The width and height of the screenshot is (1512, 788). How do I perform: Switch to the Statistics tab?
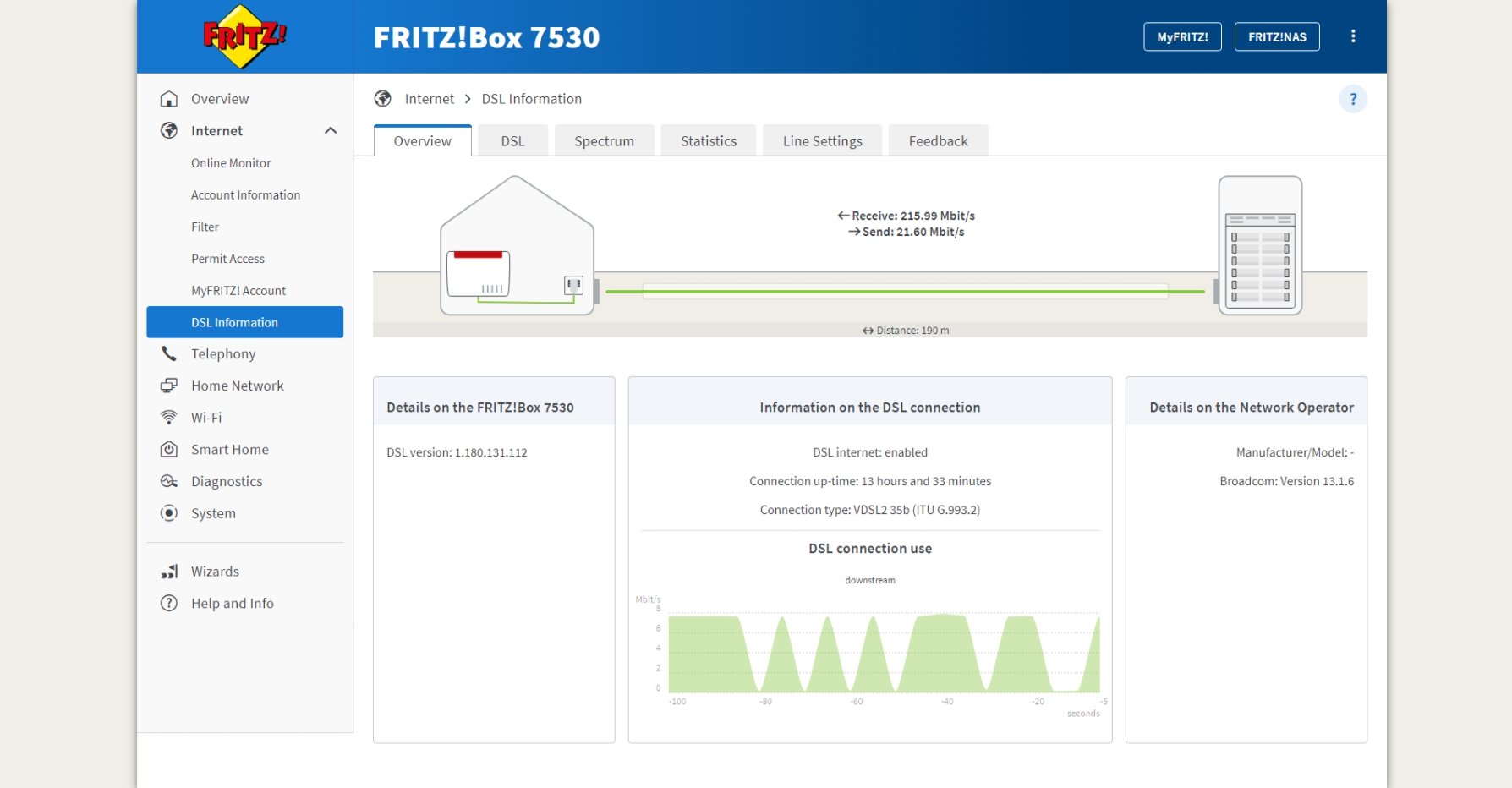coord(708,141)
